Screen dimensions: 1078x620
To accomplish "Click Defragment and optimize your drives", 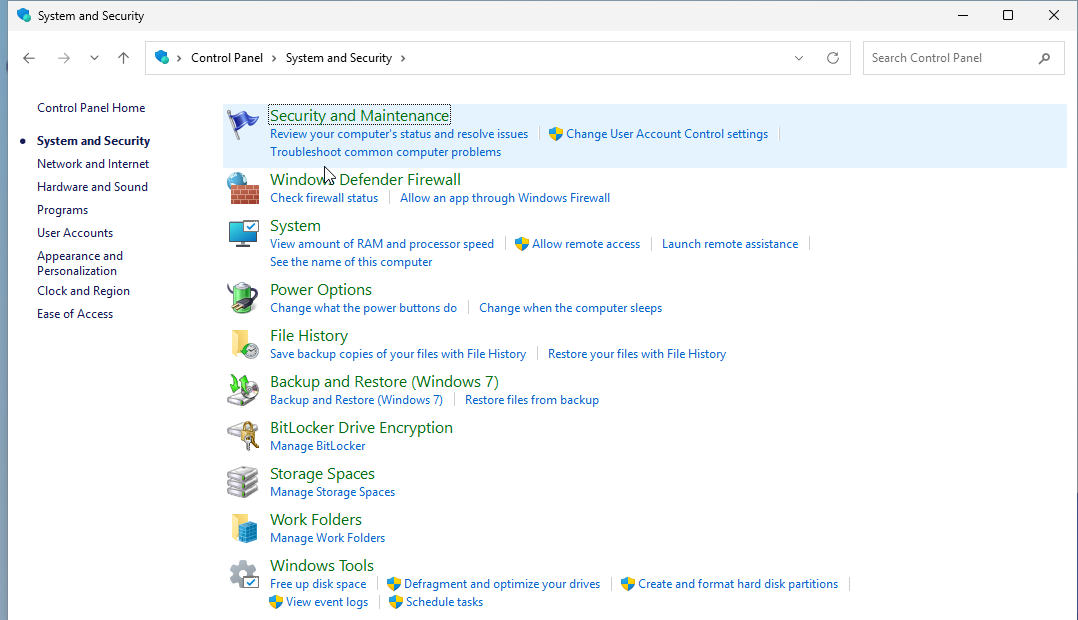I will (502, 584).
